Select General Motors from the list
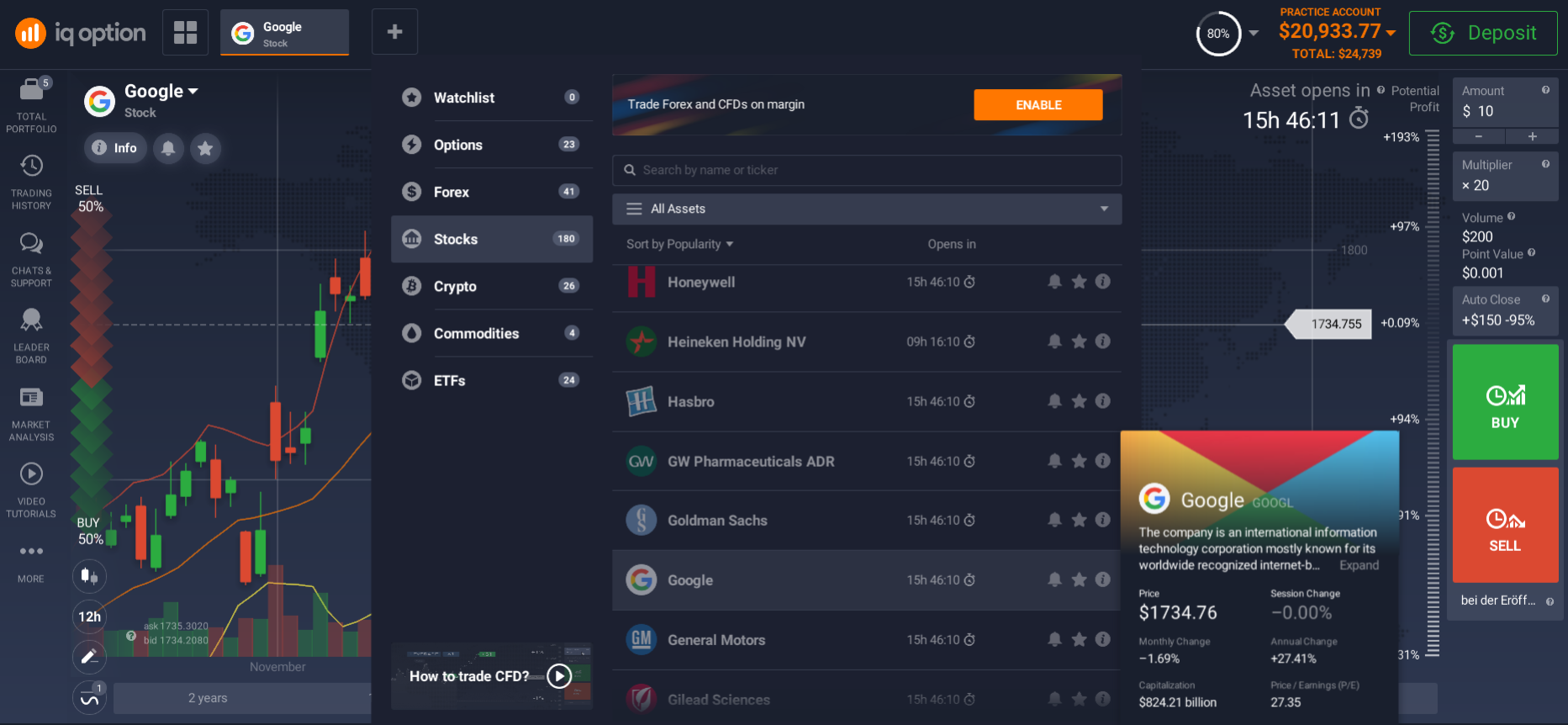 click(x=867, y=640)
